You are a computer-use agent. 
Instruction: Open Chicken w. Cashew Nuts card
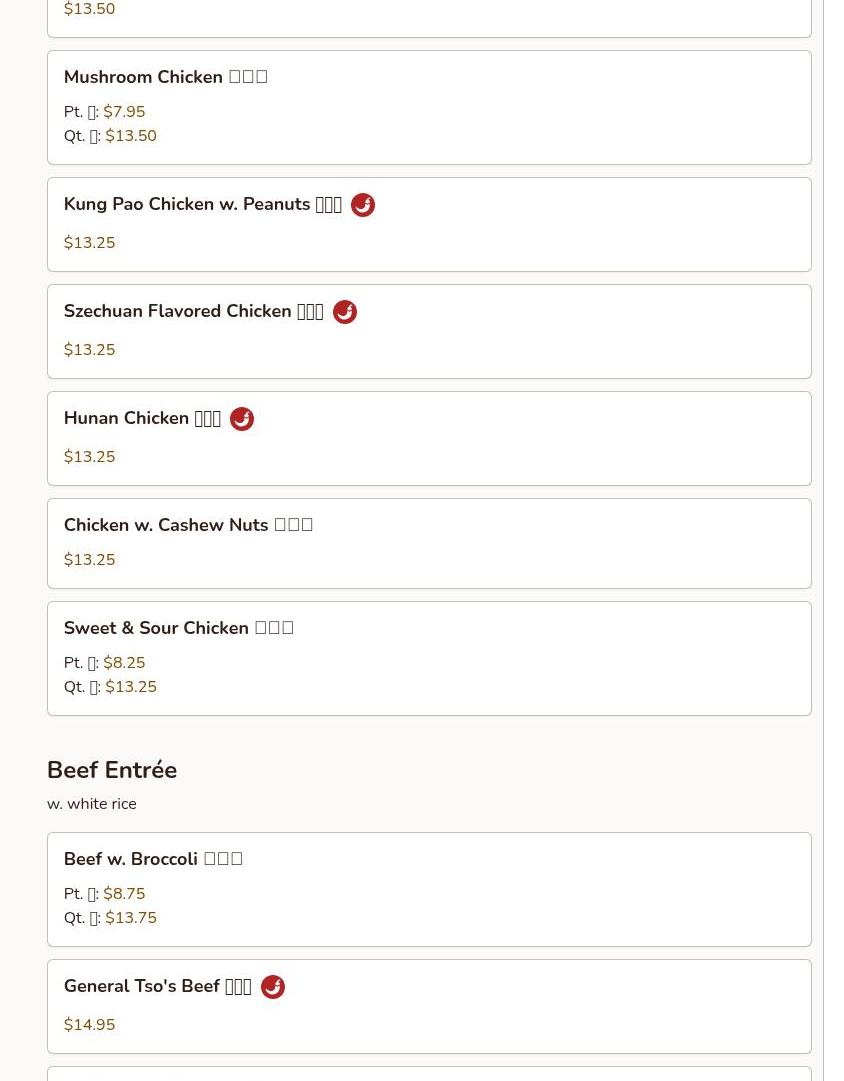pos(429,543)
